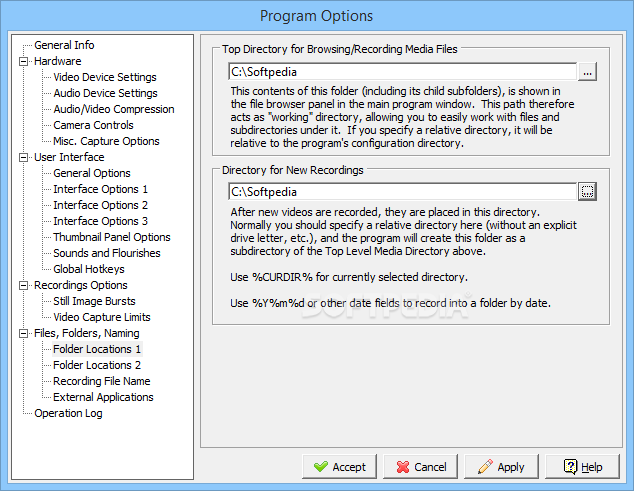View the Operation Log
The width and height of the screenshot is (634, 491).
pyautogui.click(x=68, y=413)
